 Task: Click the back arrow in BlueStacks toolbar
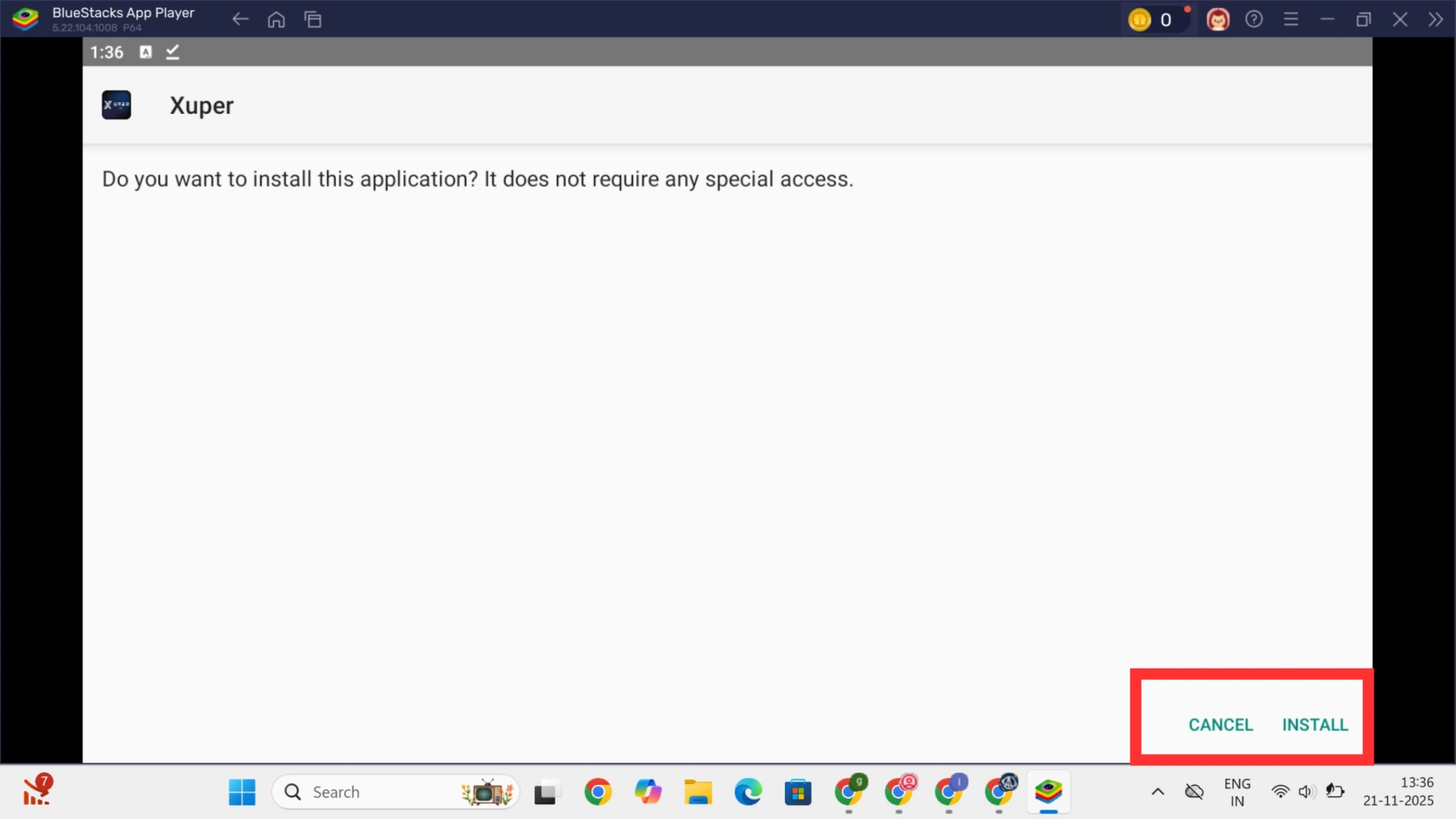tap(240, 19)
